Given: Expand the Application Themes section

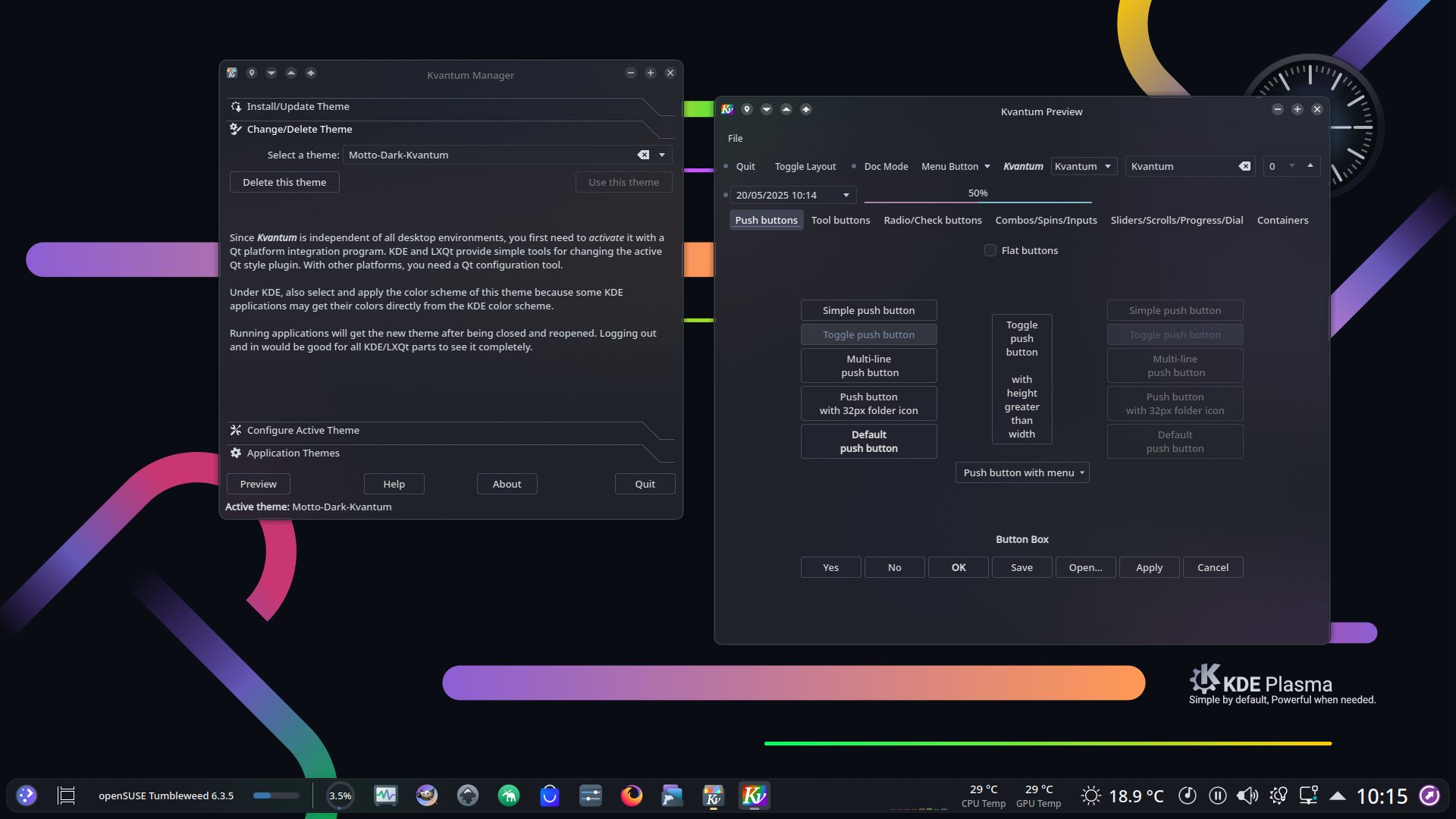Looking at the screenshot, I should pyautogui.click(x=450, y=453).
